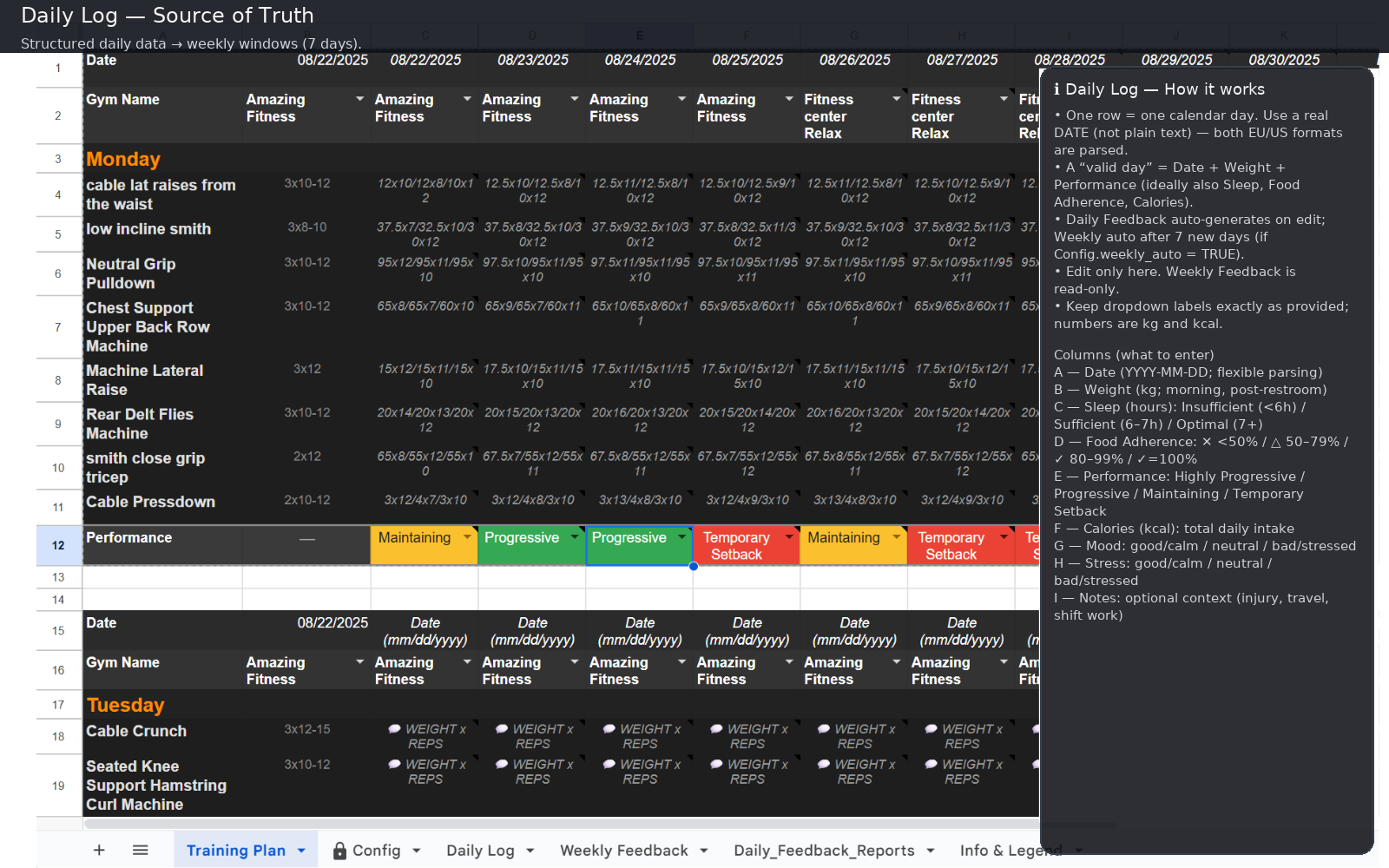Image resolution: width=1389 pixels, height=868 pixels.
Task: Select row 1 header
Action: 58,69
